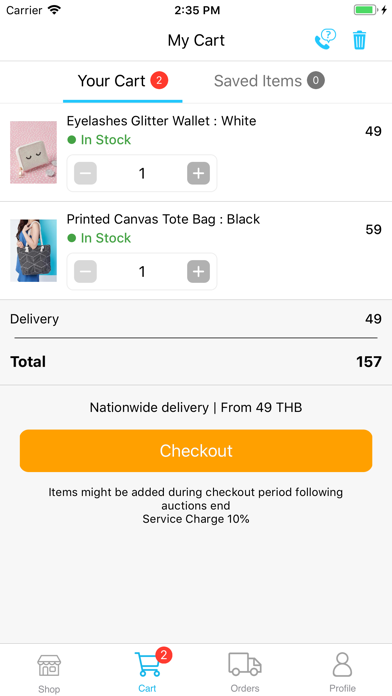
Task: Open the Shop tab in bottom bar
Action: [x=49, y=672]
